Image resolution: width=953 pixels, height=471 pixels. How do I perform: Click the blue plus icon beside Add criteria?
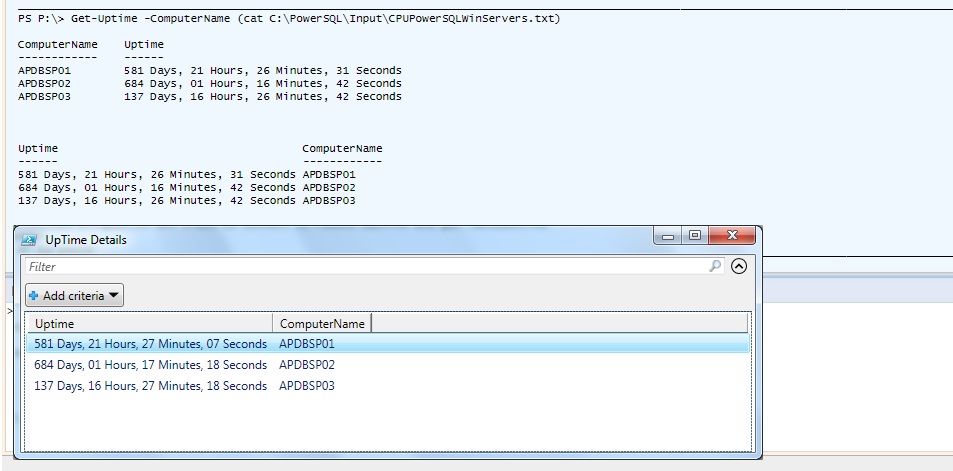pos(34,296)
